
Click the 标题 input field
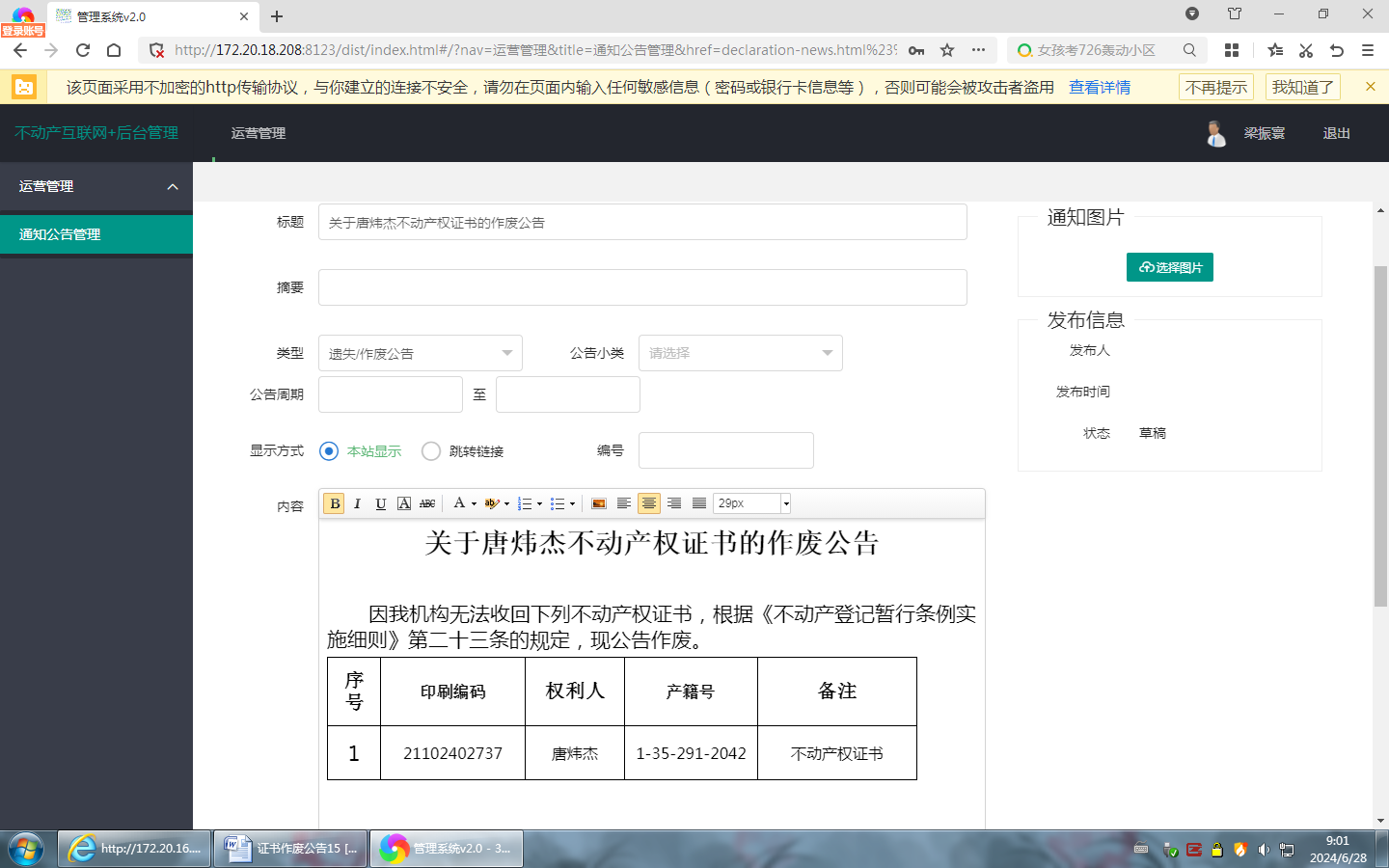tap(642, 222)
